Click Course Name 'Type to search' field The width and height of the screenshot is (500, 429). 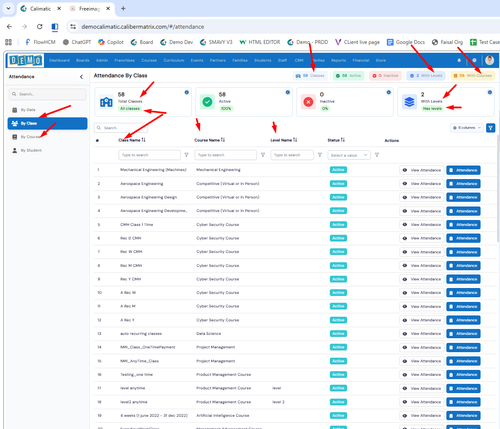225,155
